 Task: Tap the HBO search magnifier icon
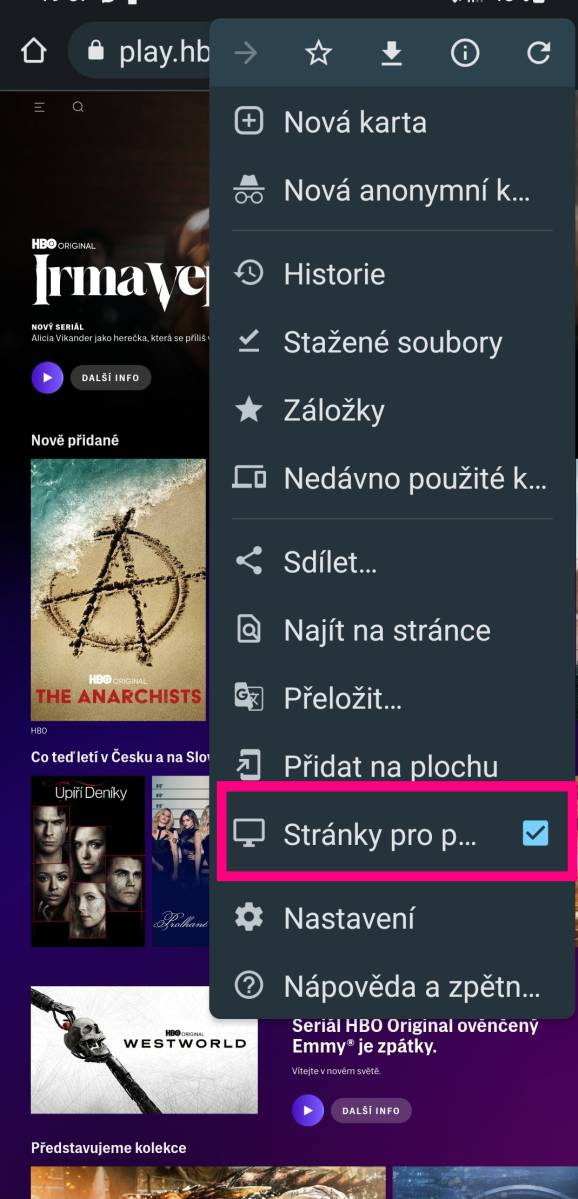click(78, 107)
